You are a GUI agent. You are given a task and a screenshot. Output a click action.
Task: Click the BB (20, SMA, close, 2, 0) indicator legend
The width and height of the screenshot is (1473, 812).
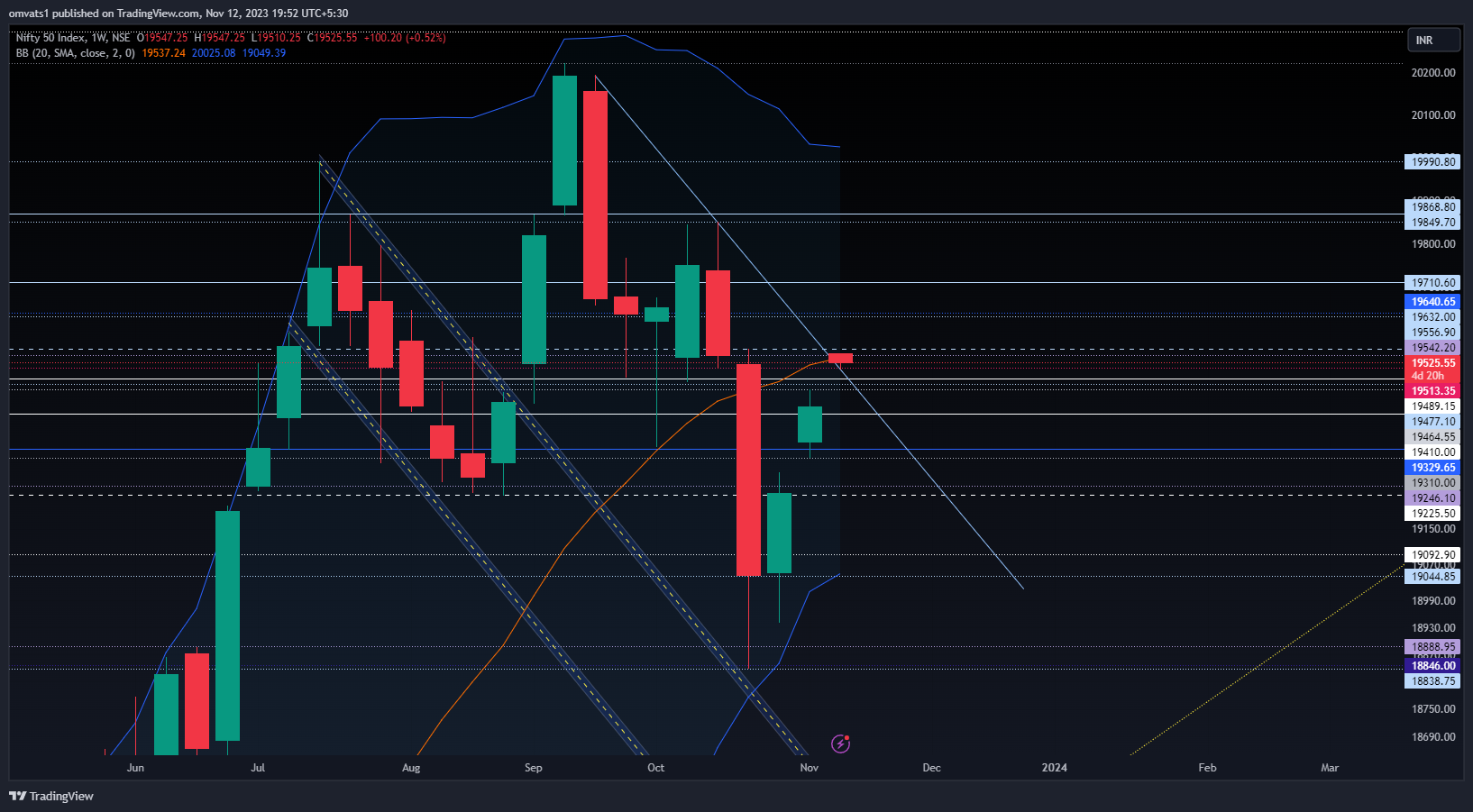point(76,53)
